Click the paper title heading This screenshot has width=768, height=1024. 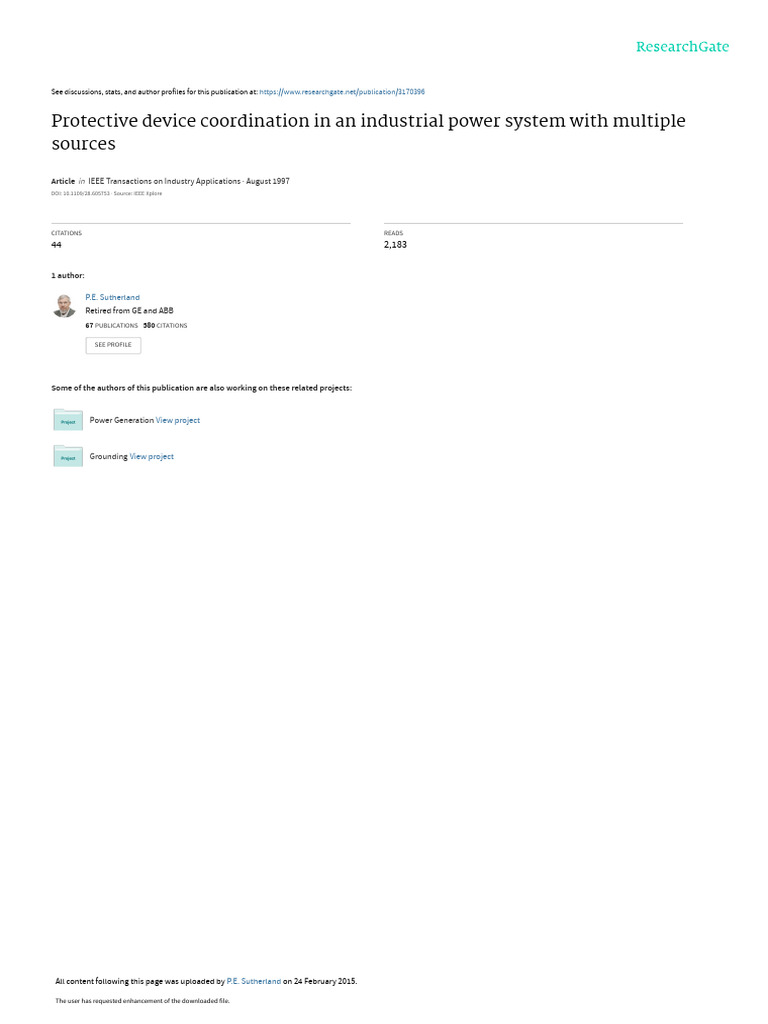368,132
